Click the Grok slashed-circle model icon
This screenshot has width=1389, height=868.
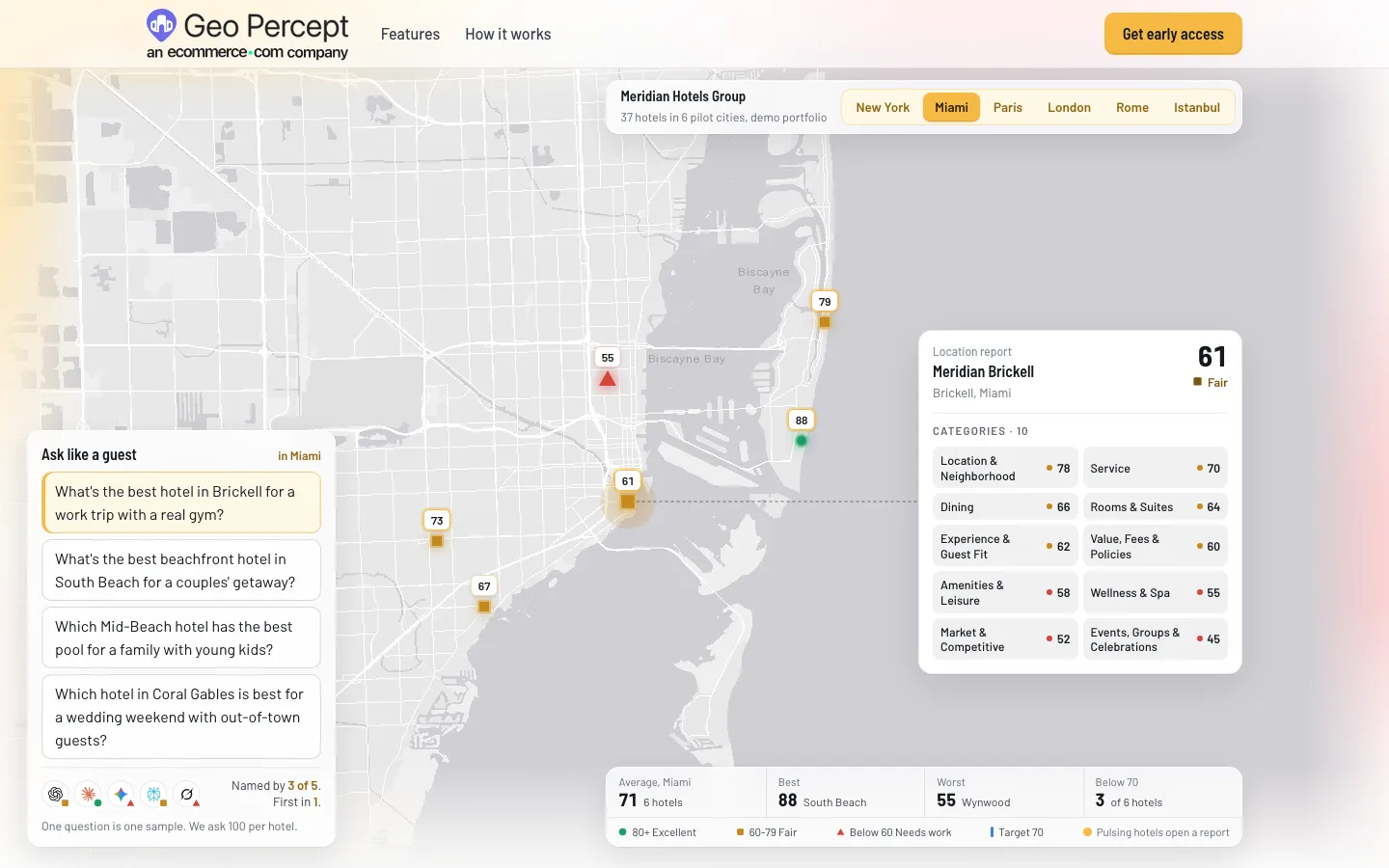[x=187, y=794]
